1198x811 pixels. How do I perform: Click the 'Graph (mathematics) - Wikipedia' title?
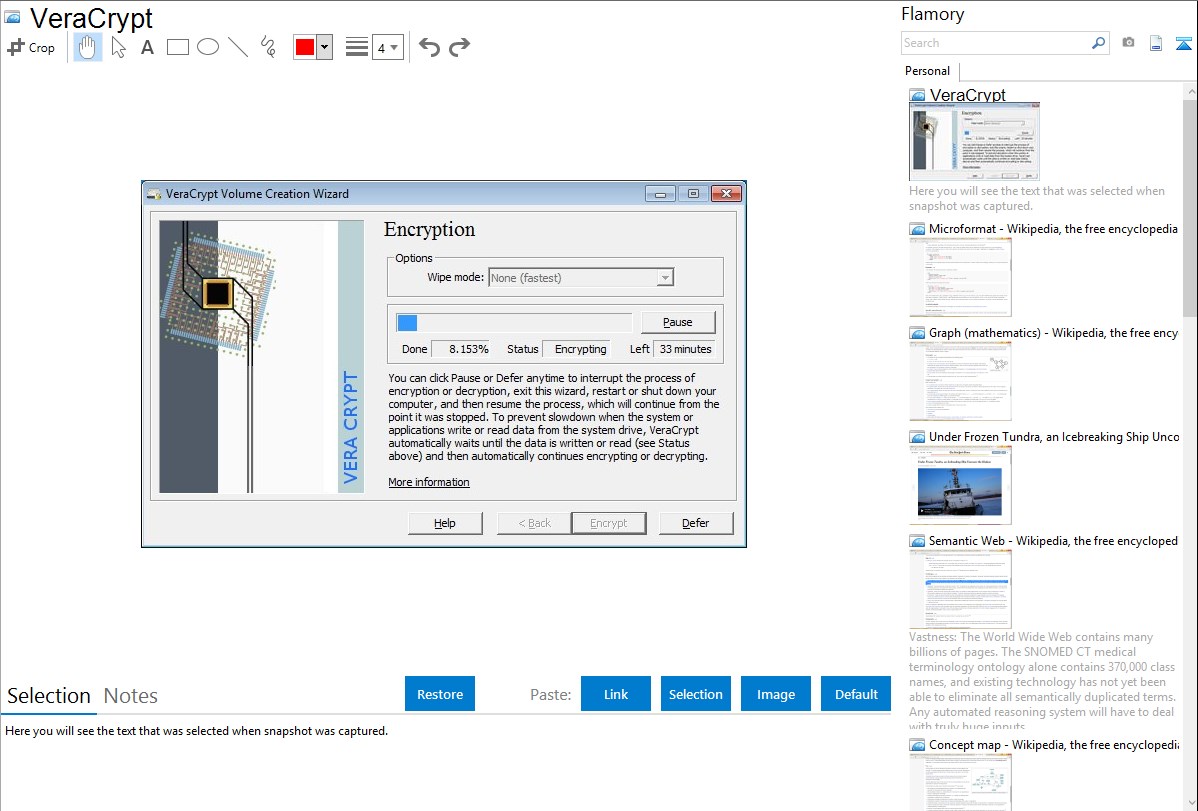(1054, 333)
